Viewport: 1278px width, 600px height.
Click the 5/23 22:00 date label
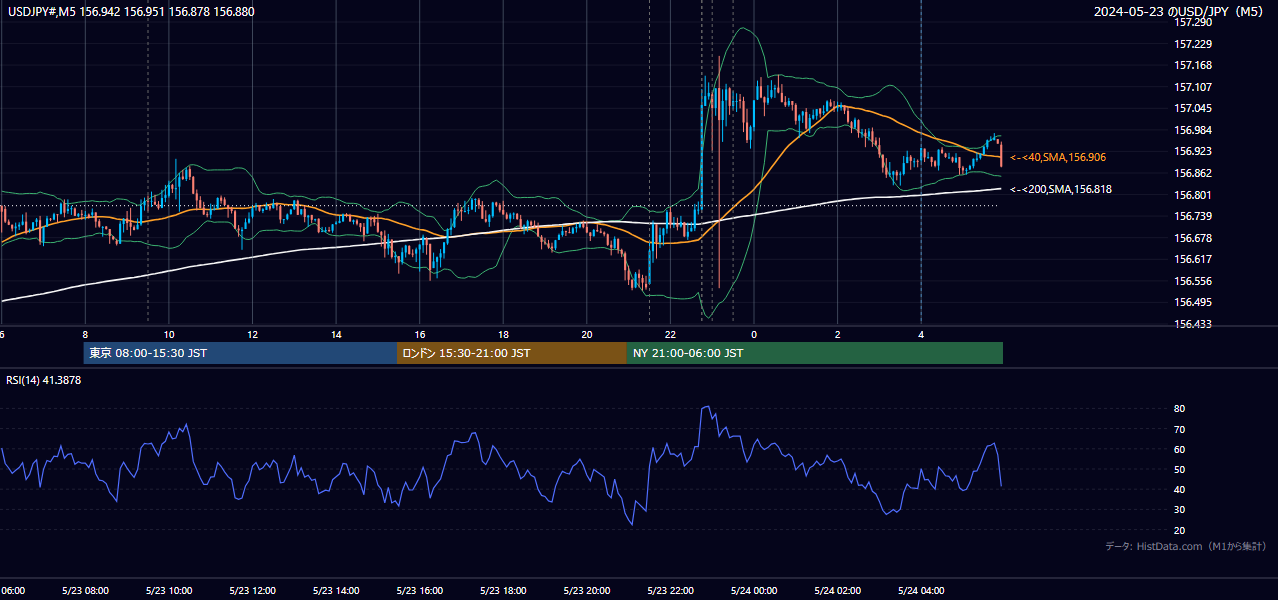click(670, 591)
